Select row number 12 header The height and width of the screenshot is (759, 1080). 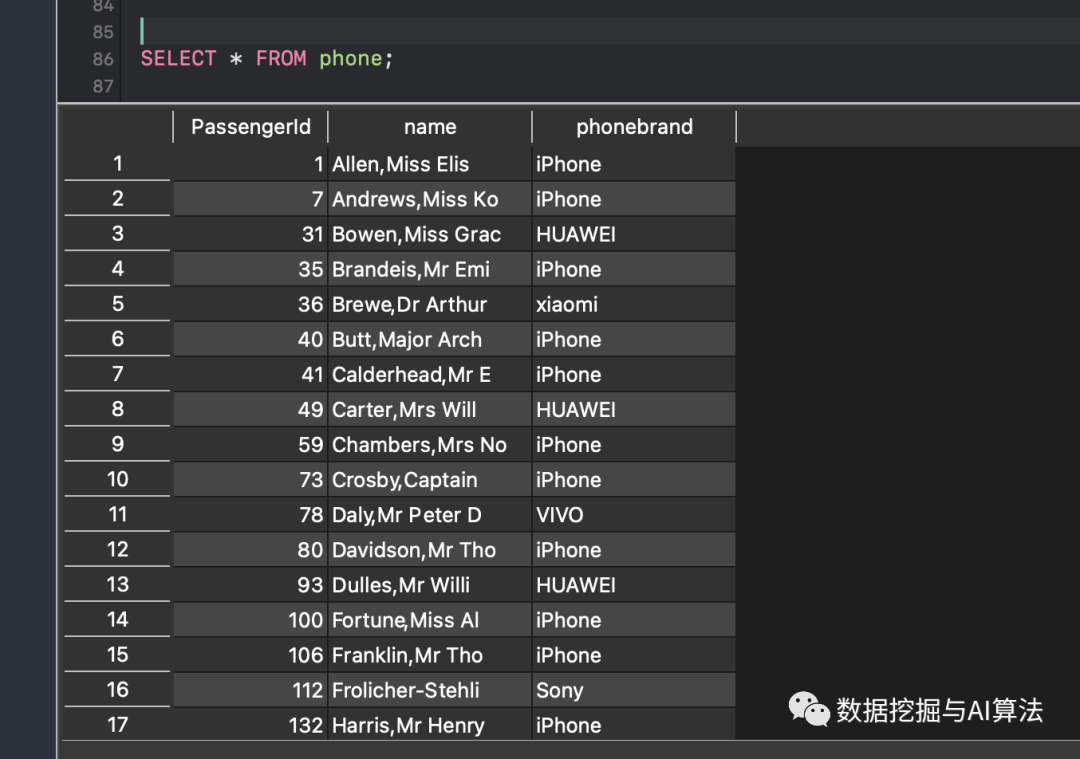coord(117,550)
